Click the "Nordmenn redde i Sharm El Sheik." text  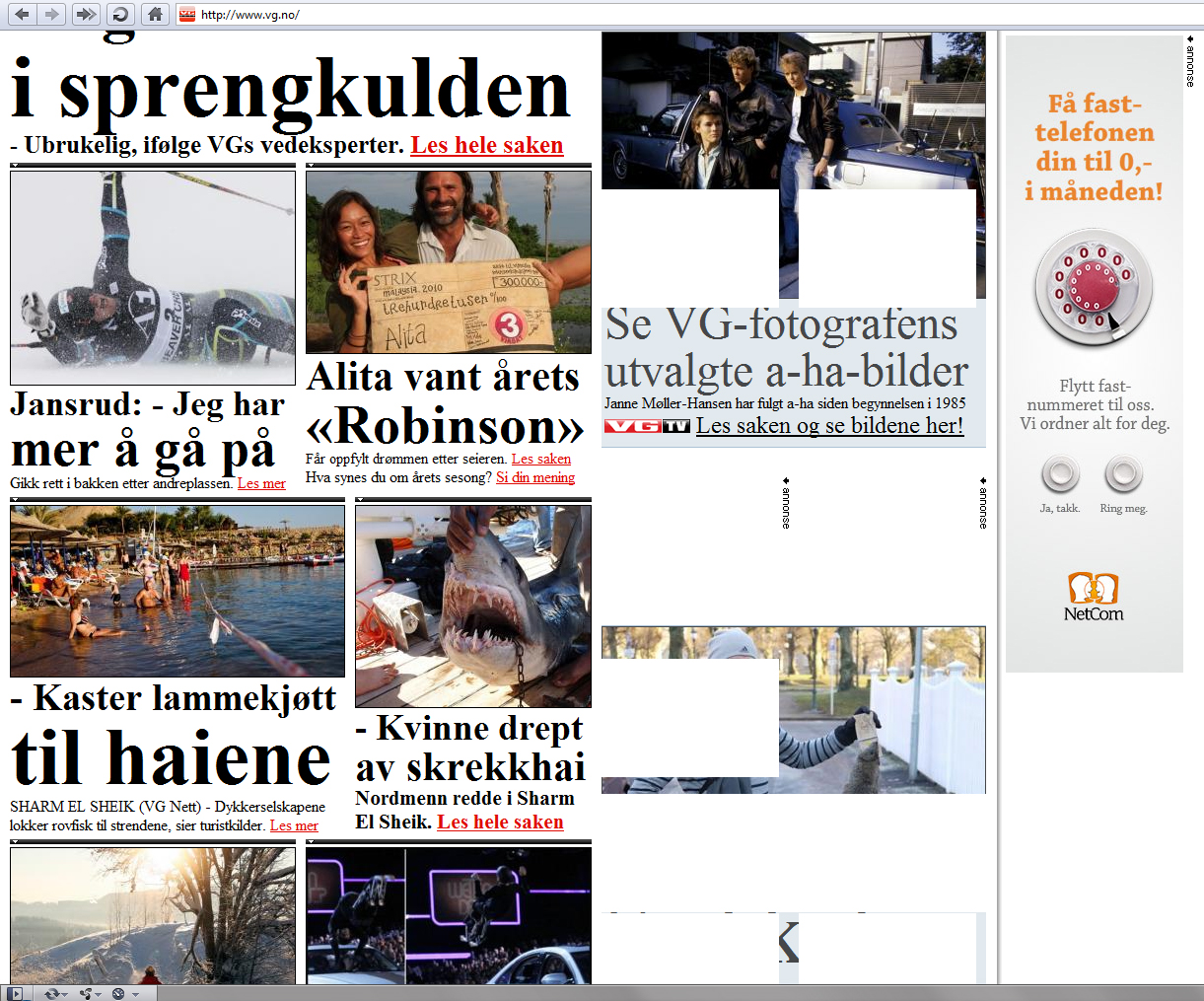tap(464, 810)
